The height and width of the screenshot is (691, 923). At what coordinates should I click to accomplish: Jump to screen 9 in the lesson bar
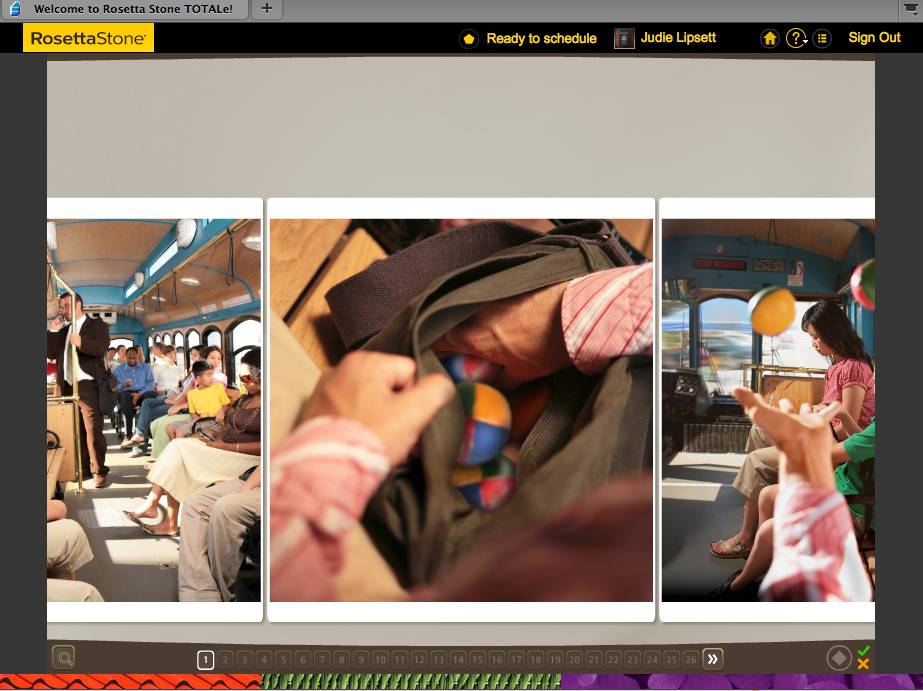(361, 660)
